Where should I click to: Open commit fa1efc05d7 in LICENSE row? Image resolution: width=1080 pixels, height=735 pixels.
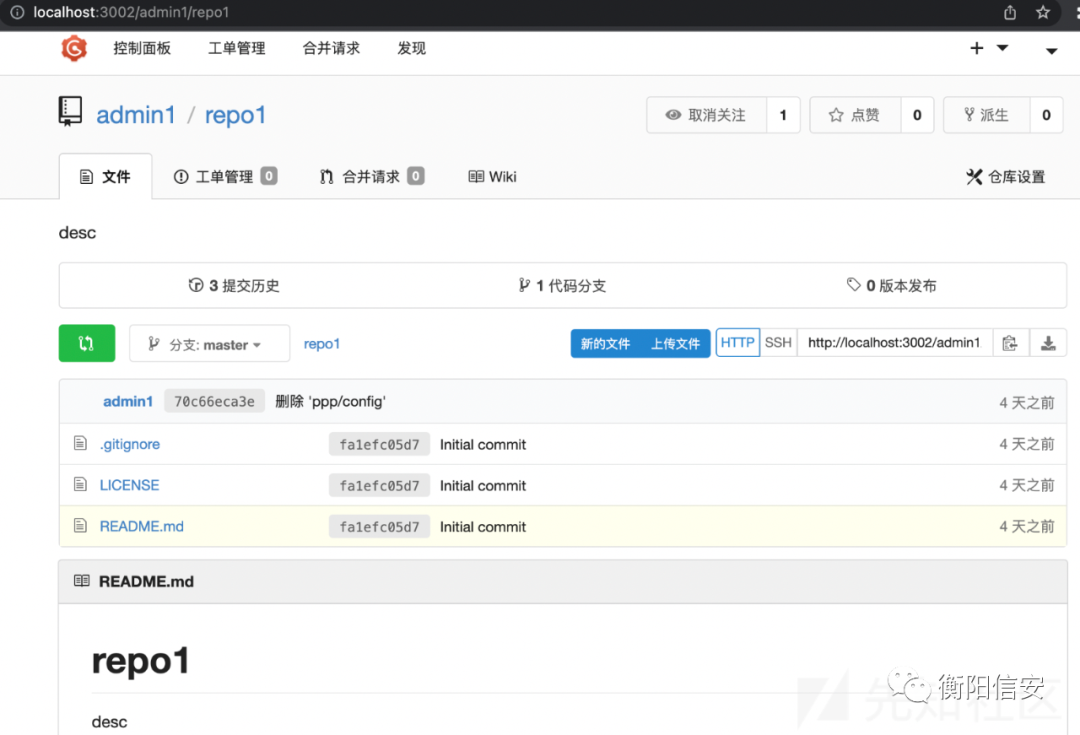tap(380, 486)
